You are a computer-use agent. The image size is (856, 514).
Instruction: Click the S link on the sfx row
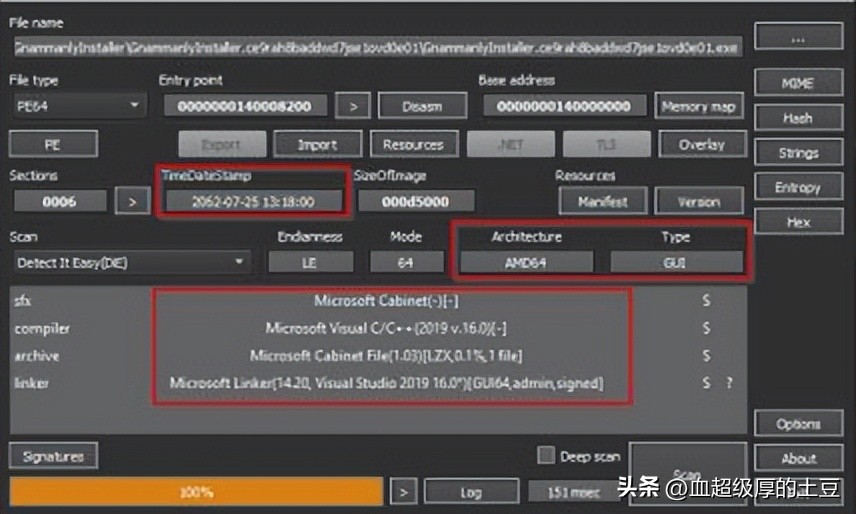706,301
